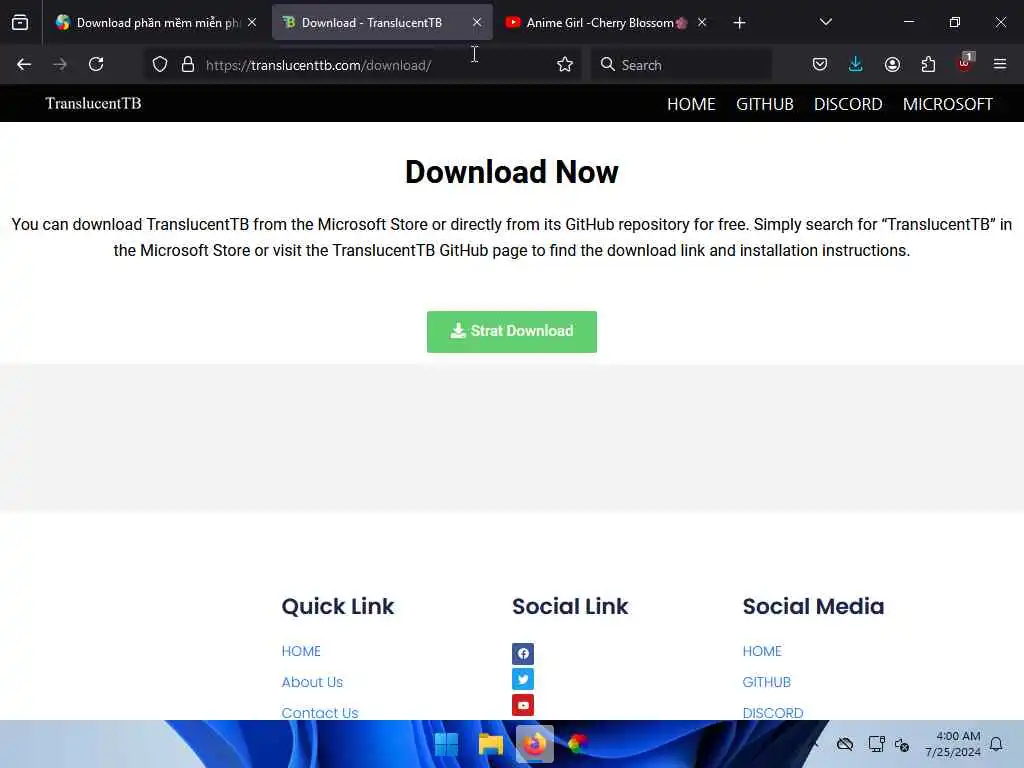Open Contact Us under Quick Link

320,712
